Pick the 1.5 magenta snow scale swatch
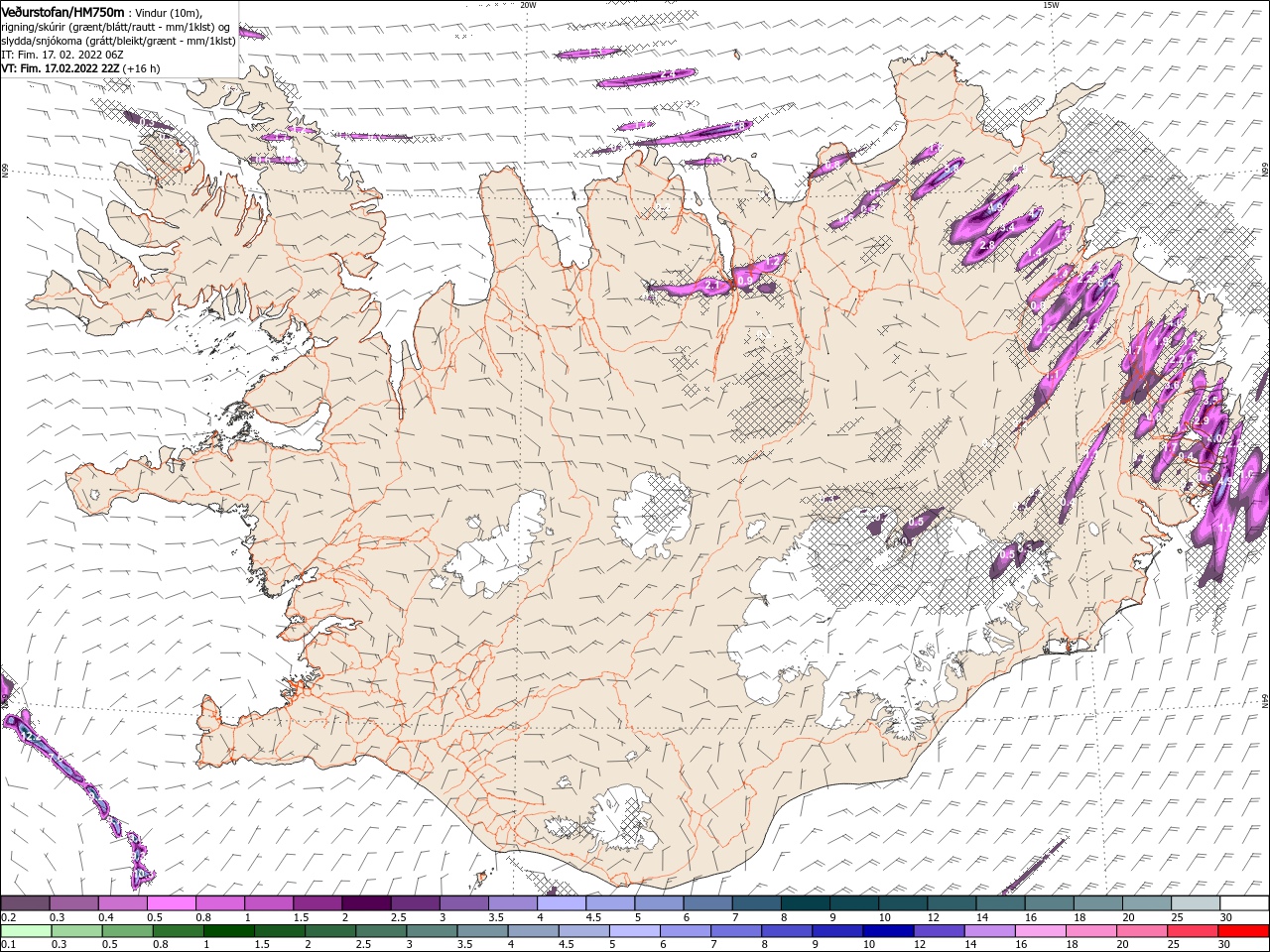Screen dimensions: 1270x952 coord(317,903)
